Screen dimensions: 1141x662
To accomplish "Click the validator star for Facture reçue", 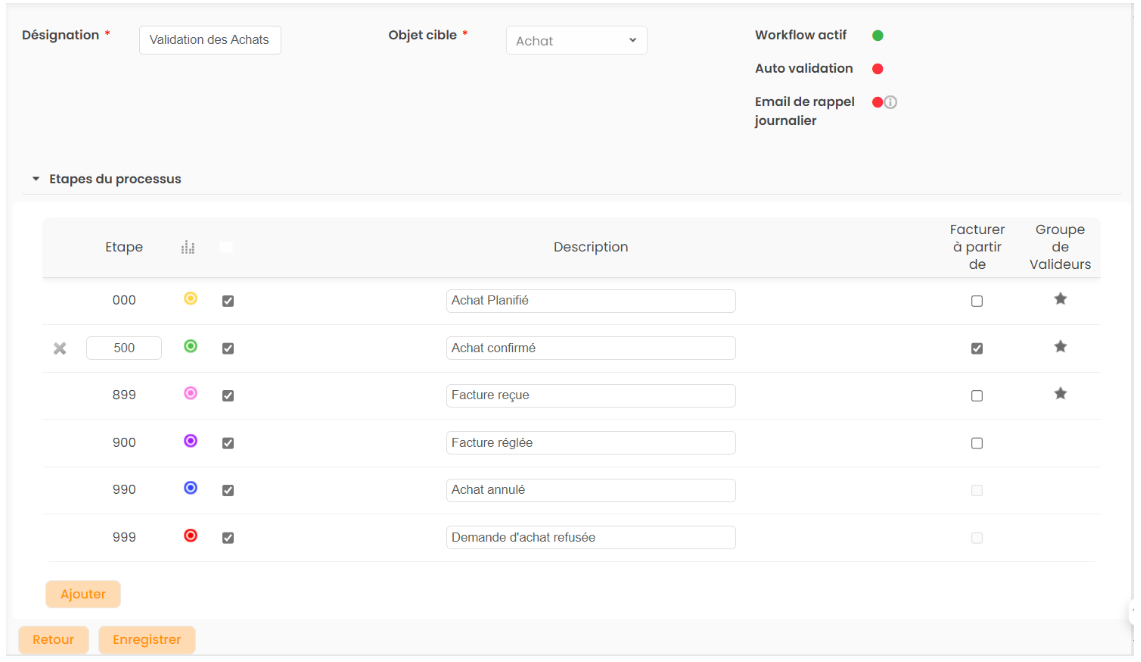I will tap(1060, 394).
